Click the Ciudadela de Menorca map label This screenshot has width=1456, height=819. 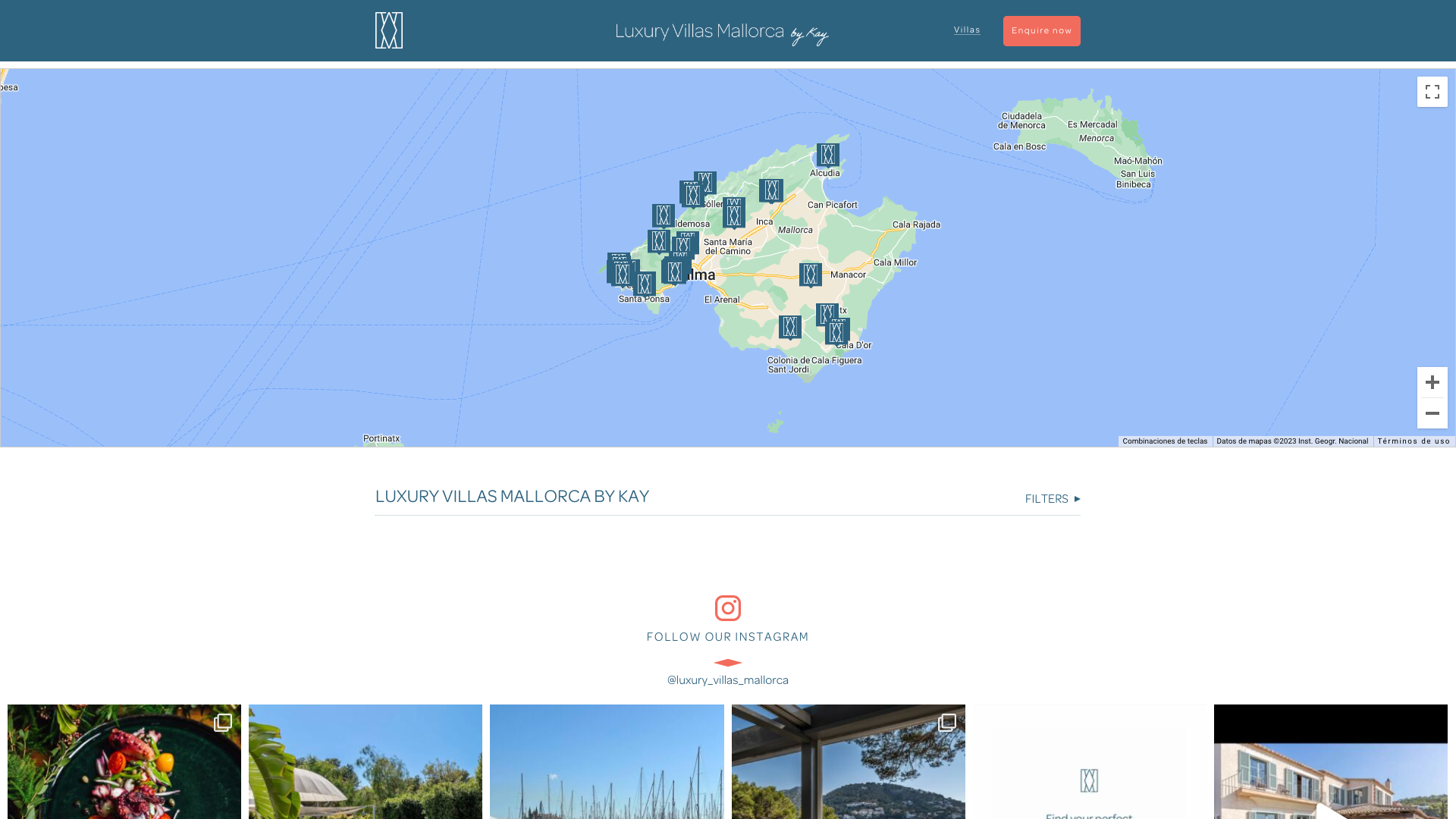[1021, 121]
